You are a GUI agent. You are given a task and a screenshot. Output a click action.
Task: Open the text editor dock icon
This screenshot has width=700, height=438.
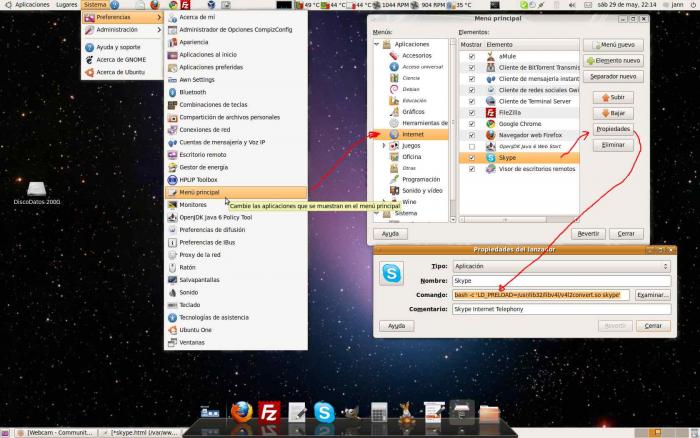[x=297, y=412]
